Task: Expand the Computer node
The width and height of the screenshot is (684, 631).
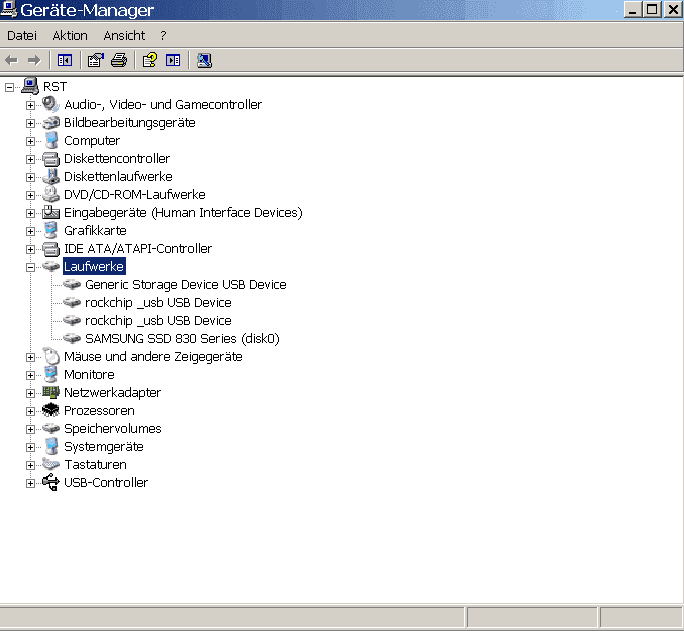Action: pyautogui.click(x=30, y=142)
